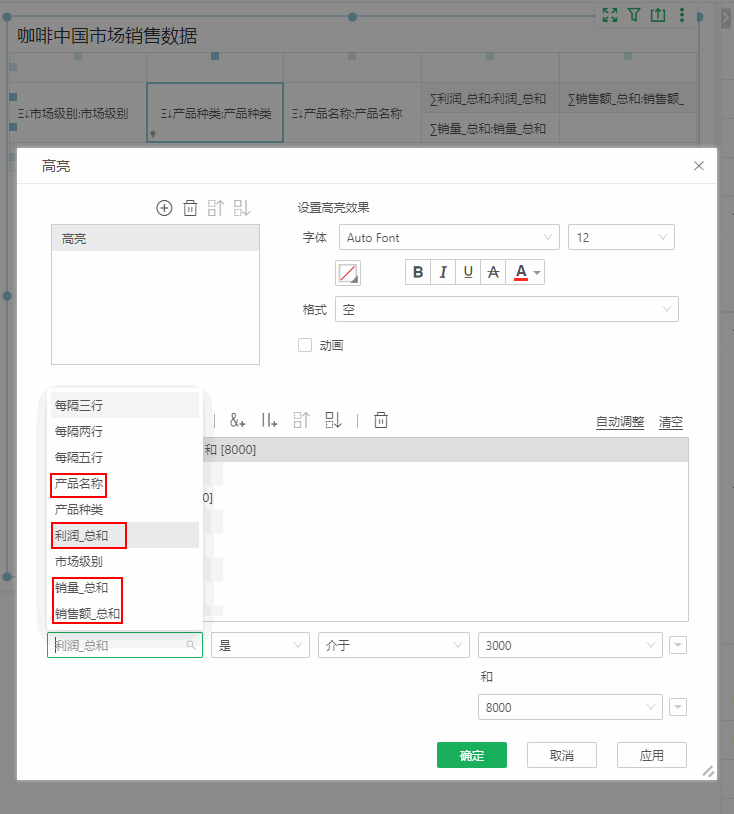Screen dimensions: 734x814
Task: Click the 清空 link
Action: 671,422
